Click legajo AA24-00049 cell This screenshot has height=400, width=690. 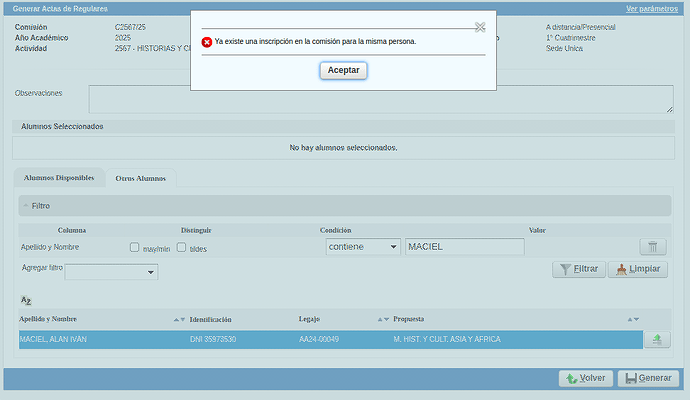[319, 339]
